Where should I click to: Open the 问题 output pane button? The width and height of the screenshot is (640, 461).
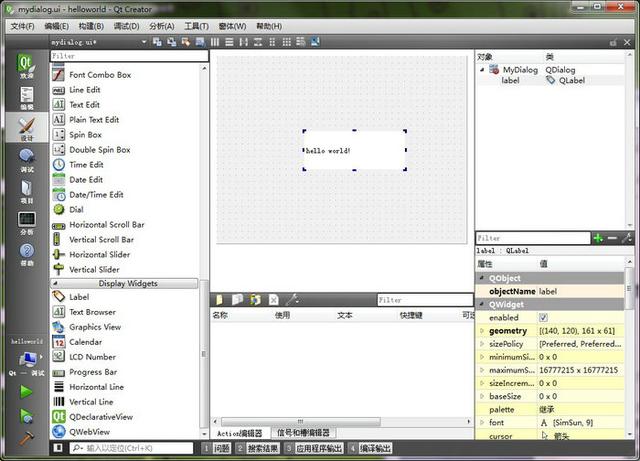pyautogui.click(x=221, y=449)
